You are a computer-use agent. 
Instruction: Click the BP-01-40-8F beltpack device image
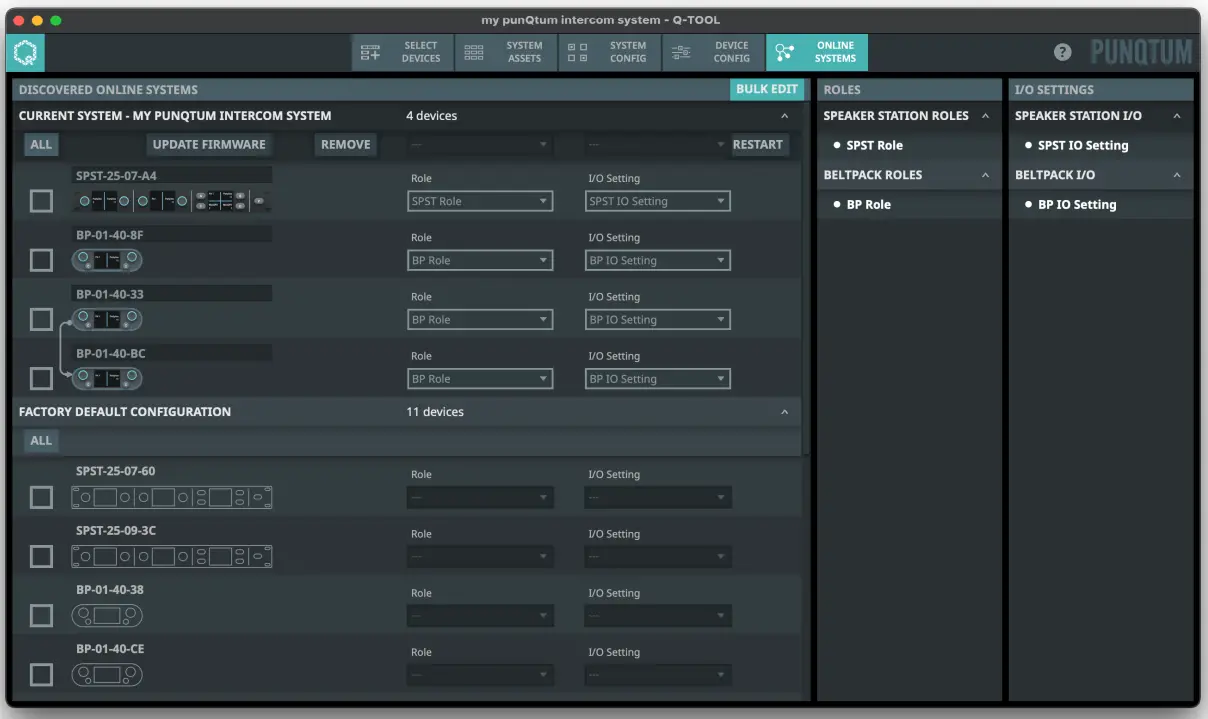107,260
